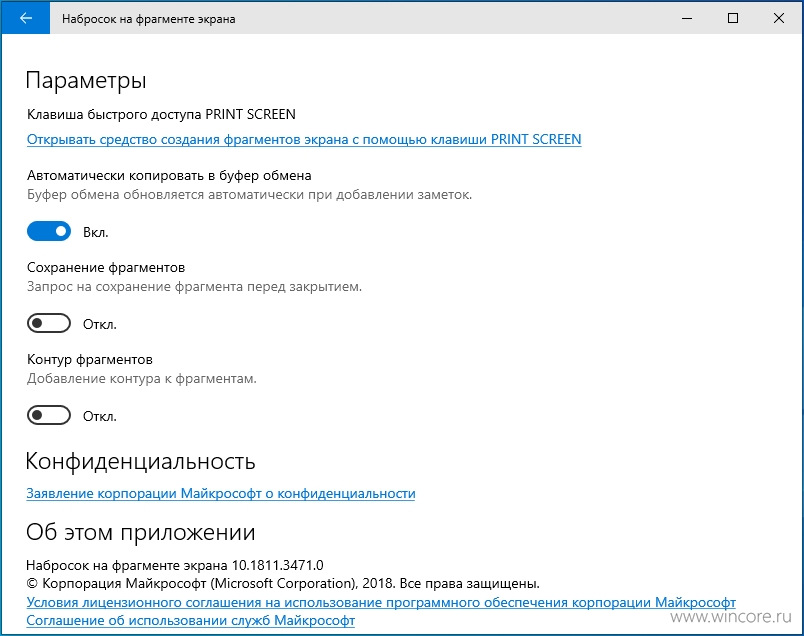Click label Клавиша быстрого доступа PRINT SCREEN
Image resolution: width=804 pixels, height=636 pixels.
161,114
